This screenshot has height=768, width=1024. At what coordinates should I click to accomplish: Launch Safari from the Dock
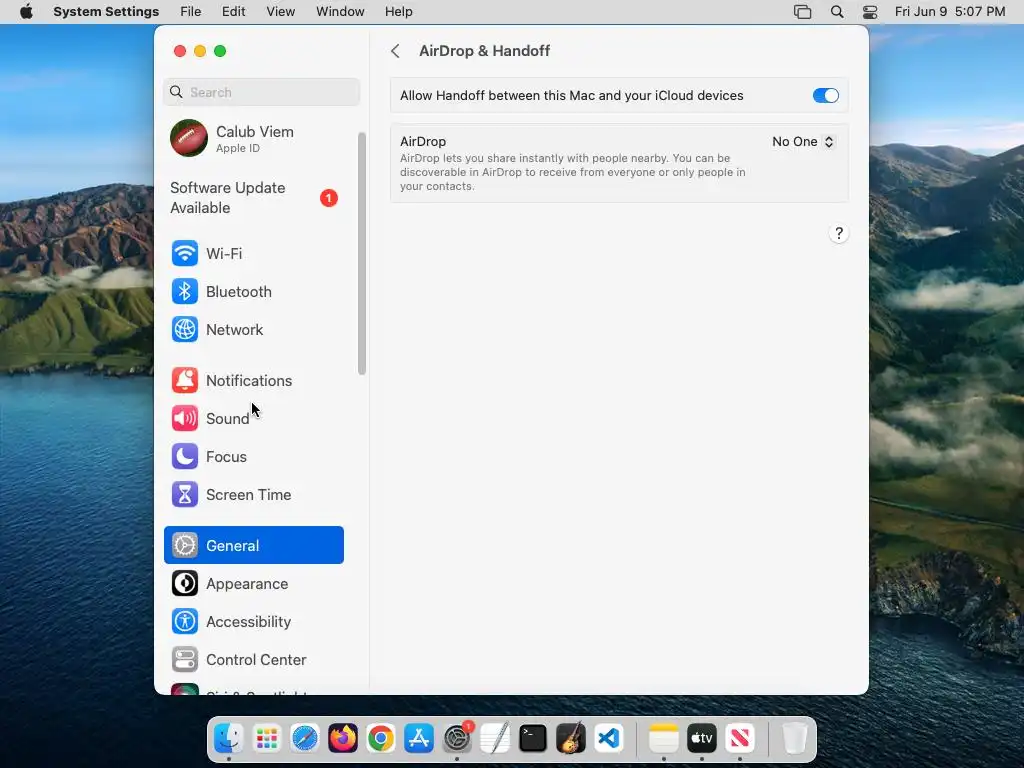(305, 739)
